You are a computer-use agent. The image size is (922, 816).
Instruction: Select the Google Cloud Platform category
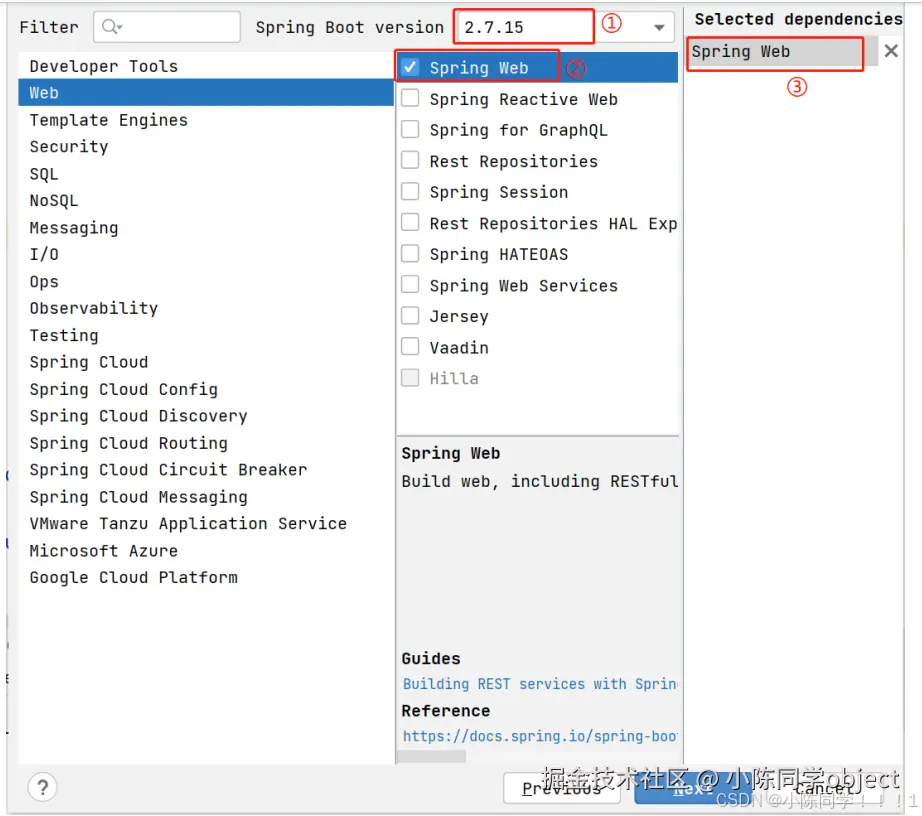coord(206,577)
